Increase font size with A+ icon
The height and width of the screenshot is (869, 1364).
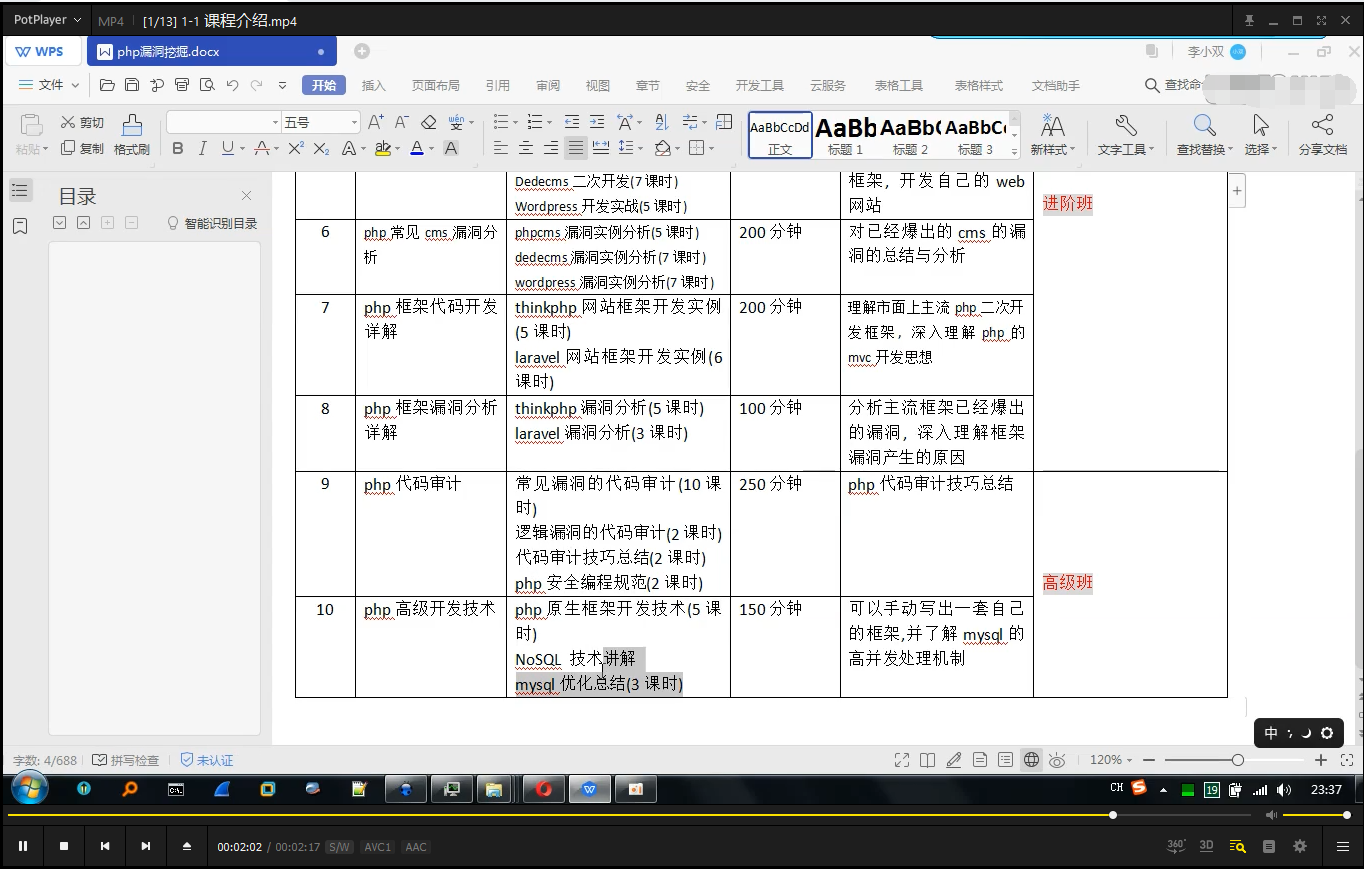point(376,122)
